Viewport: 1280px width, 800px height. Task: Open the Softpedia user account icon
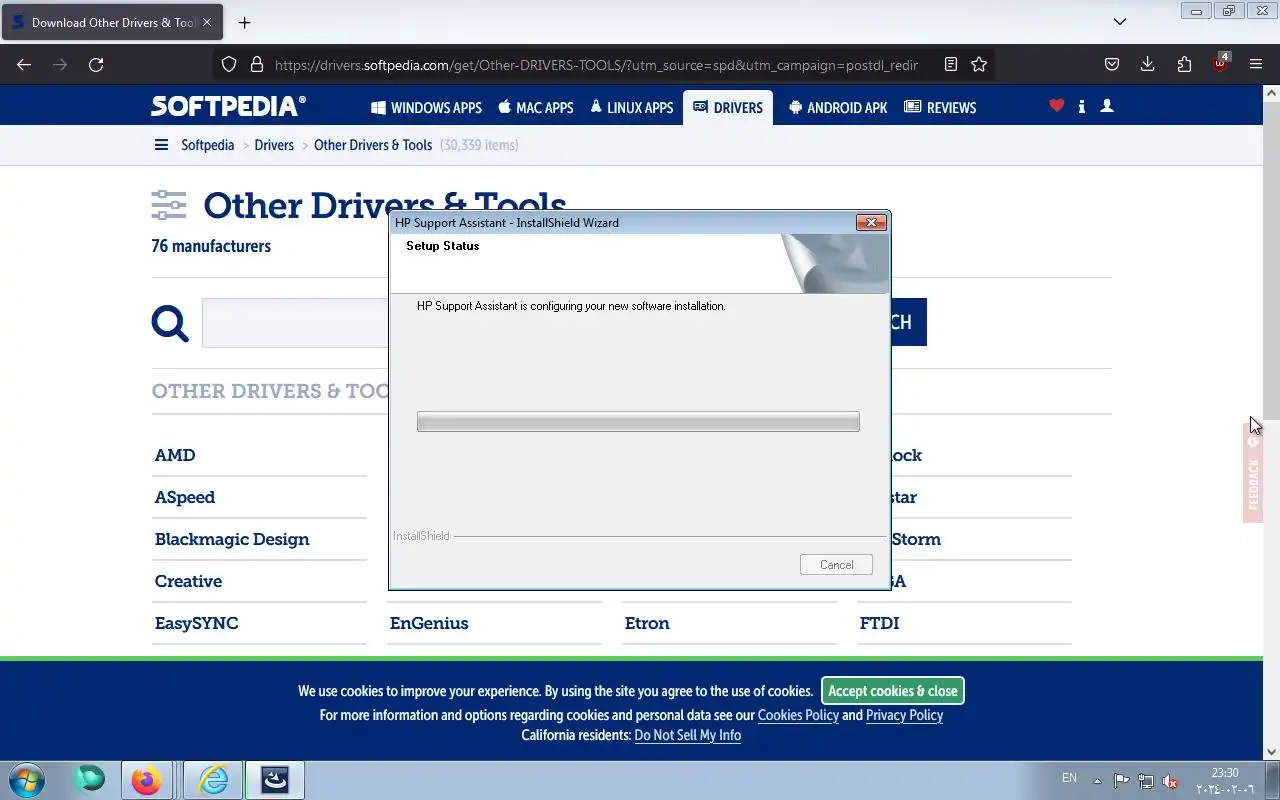(1107, 106)
